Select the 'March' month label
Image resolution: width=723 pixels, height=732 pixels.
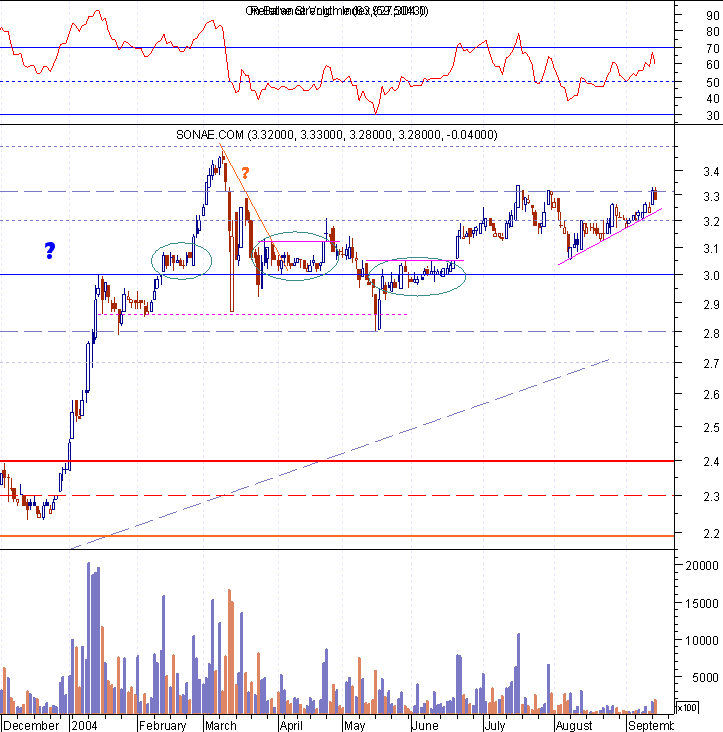pos(221,725)
